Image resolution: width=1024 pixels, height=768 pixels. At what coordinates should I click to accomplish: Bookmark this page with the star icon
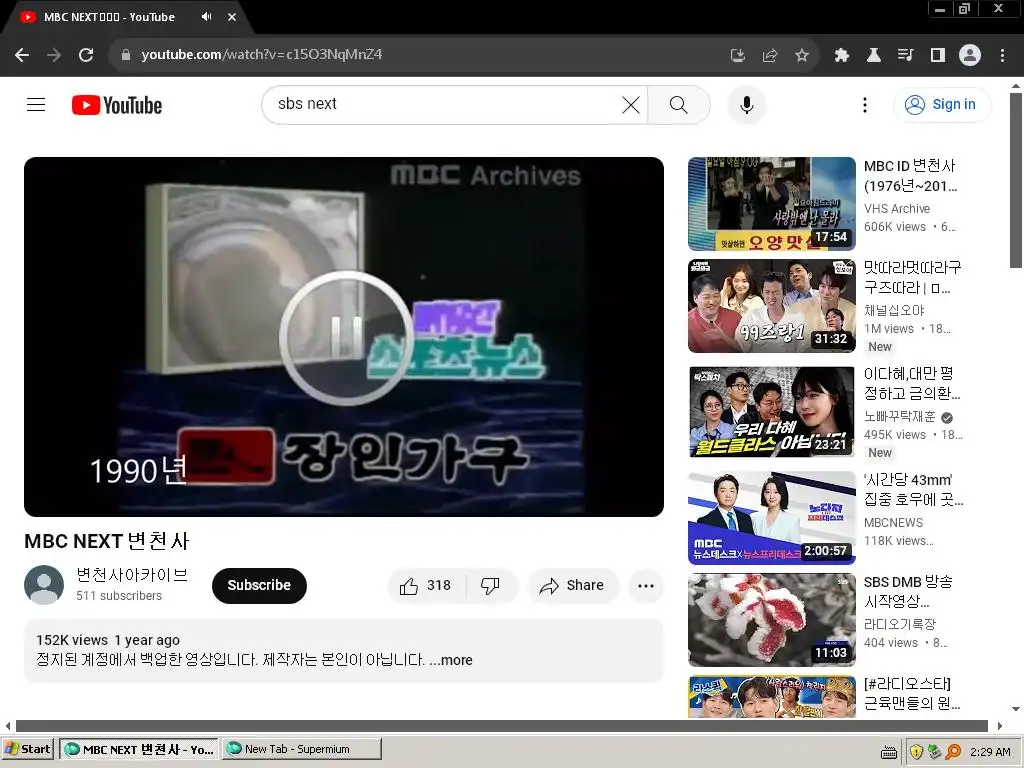click(x=801, y=56)
